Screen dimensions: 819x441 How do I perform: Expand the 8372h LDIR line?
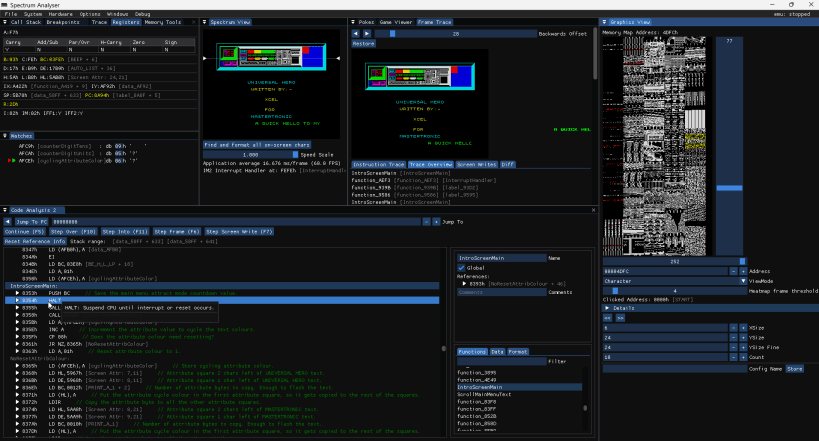[x=17, y=402]
